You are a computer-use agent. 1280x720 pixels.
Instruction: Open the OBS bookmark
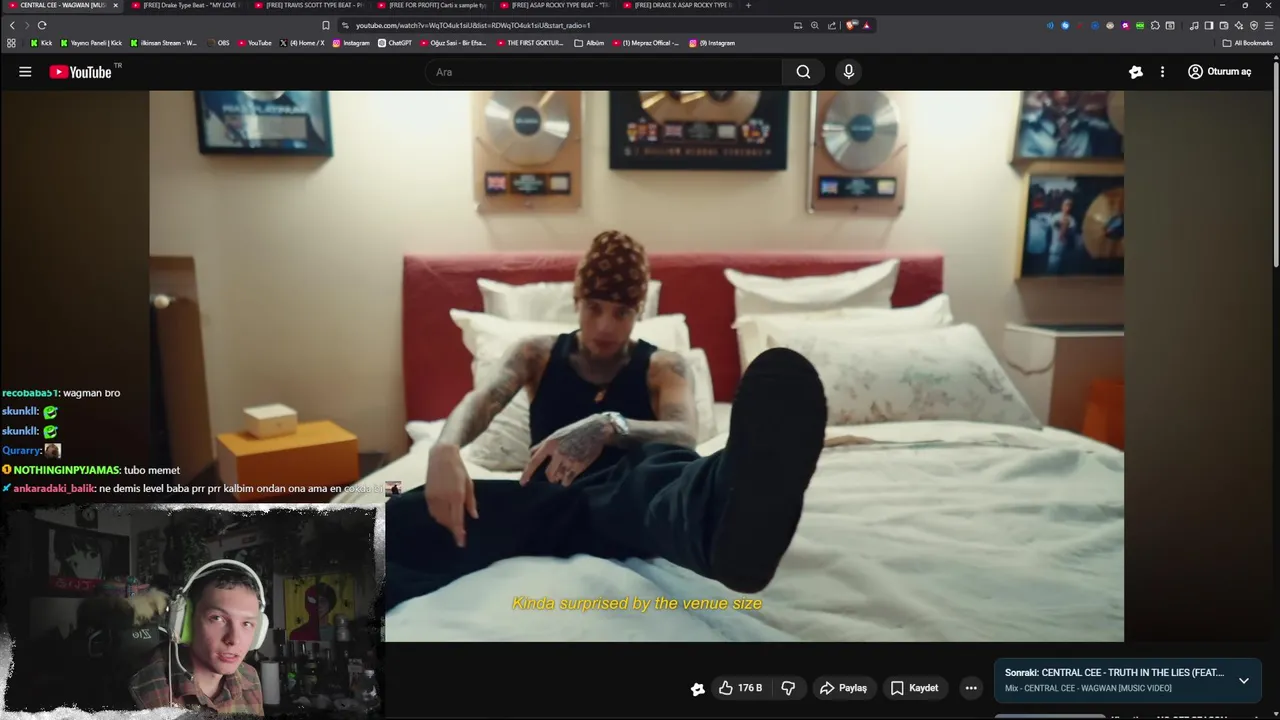[218, 43]
